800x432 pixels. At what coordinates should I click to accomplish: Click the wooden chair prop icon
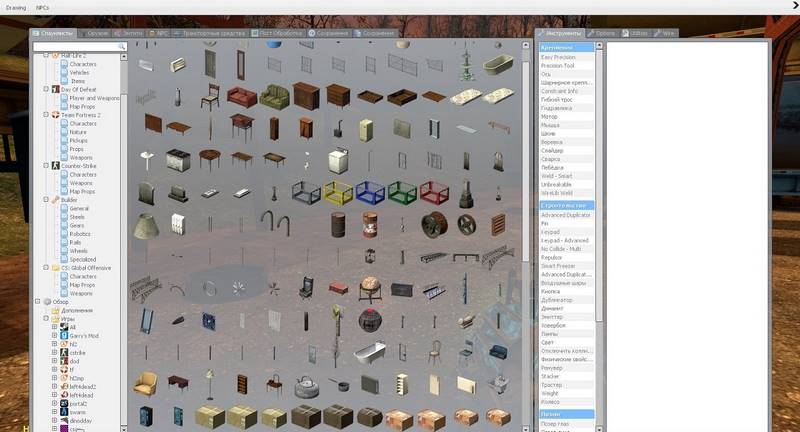(211, 96)
